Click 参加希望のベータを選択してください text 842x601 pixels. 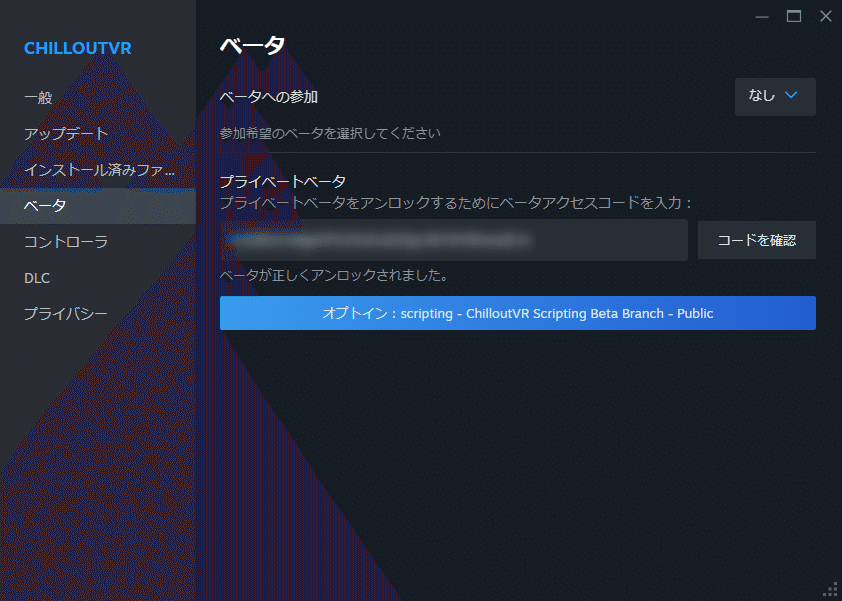click(x=330, y=133)
